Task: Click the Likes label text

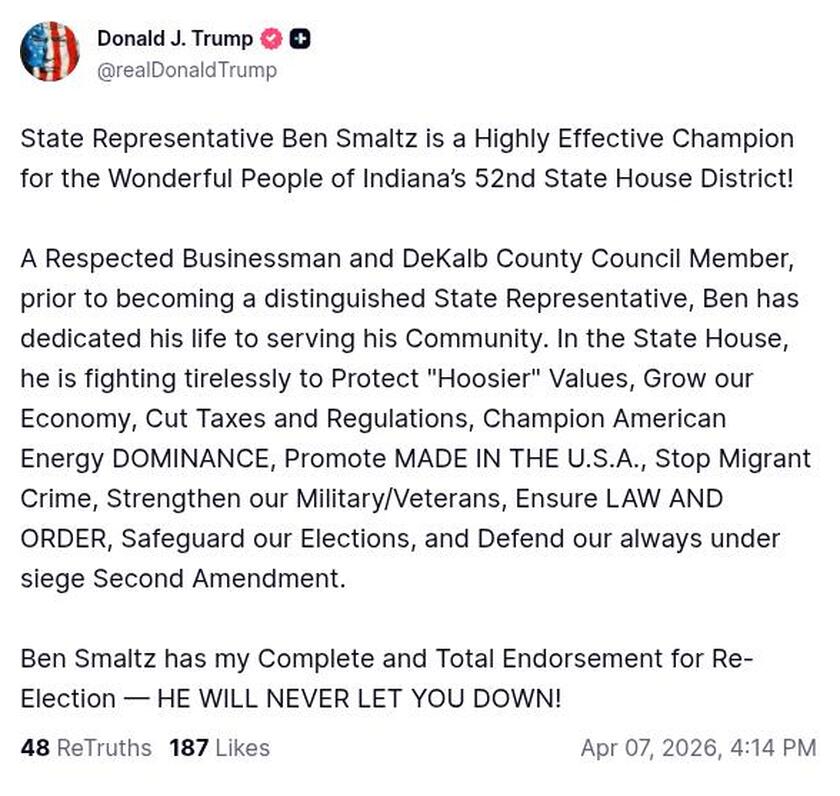Action: coord(243,748)
